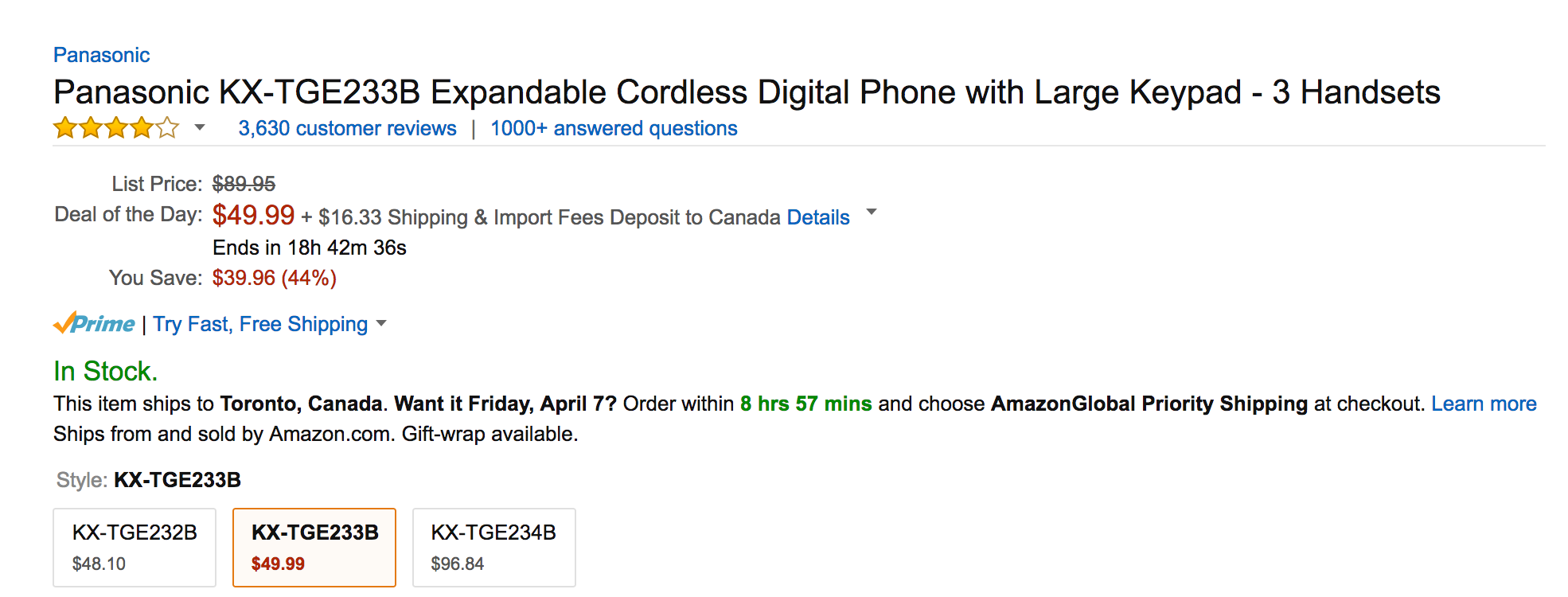Select the KX-TGE233B style option

click(x=314, y=548)
